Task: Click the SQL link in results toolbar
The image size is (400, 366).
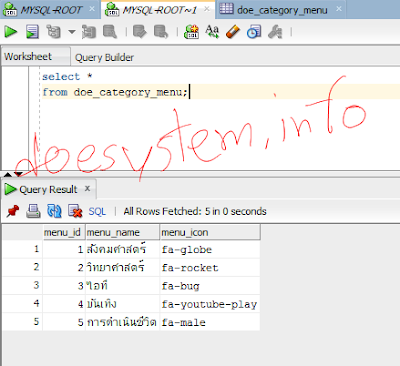Action: coord(97,211)
